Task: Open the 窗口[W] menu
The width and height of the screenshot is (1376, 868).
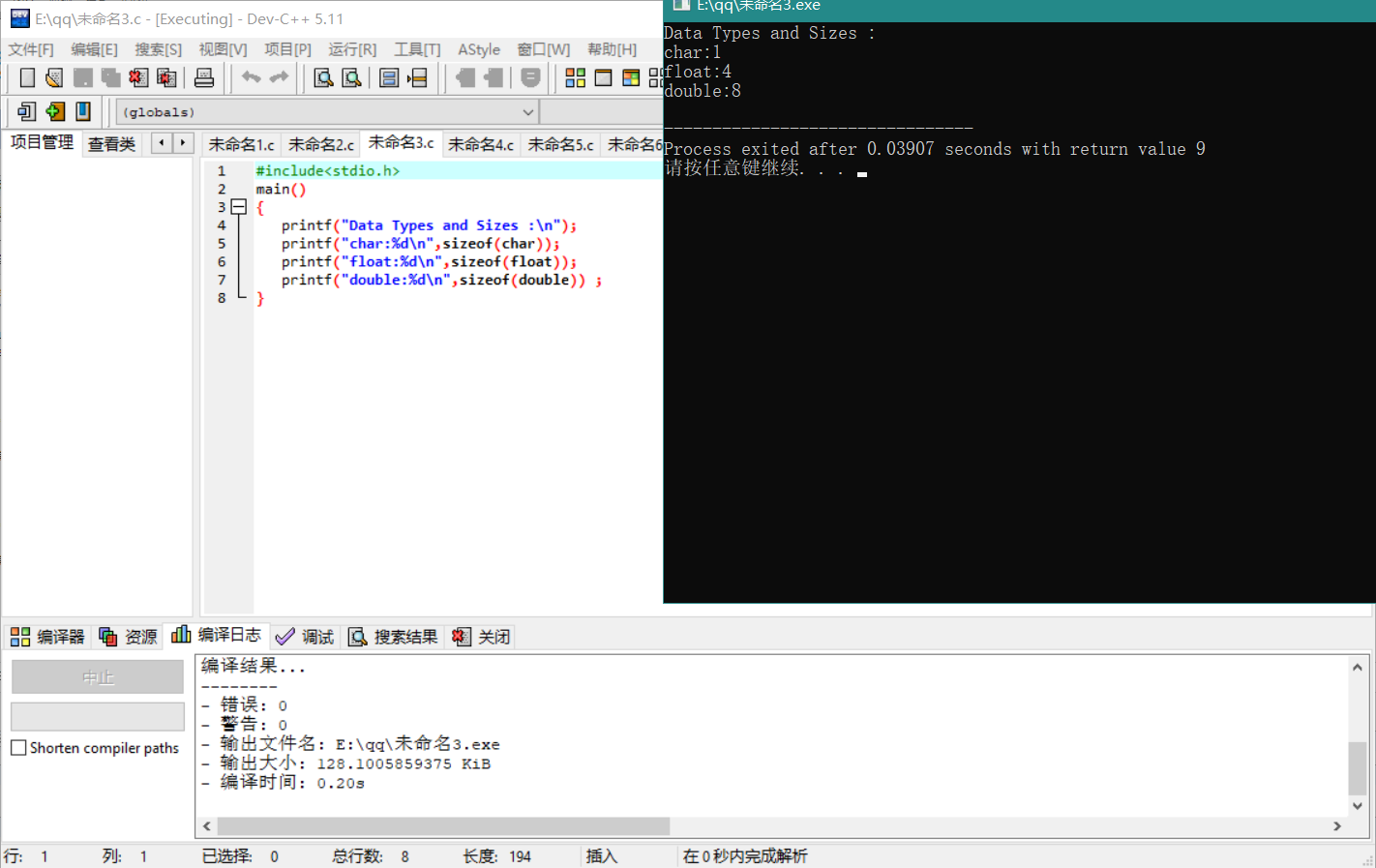Action: pyautogui.click(x=543, y=49)
